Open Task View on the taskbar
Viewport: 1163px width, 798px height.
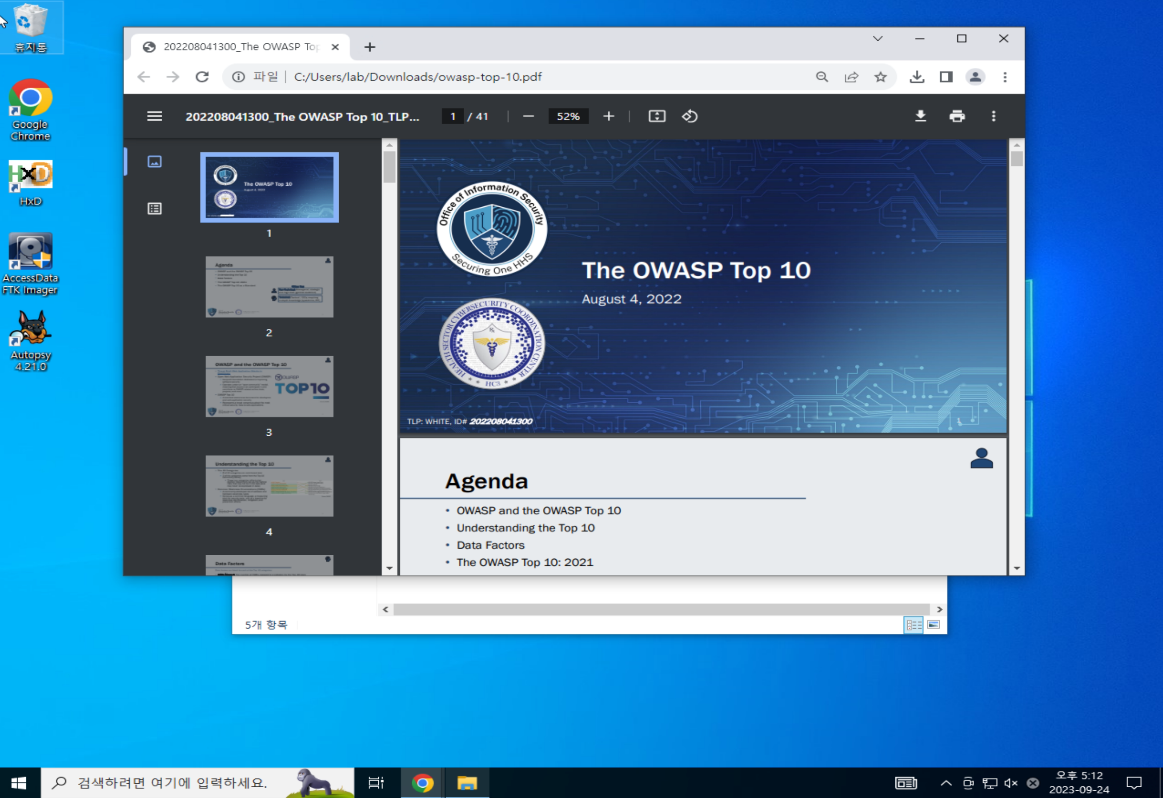(x=376, y=783)
